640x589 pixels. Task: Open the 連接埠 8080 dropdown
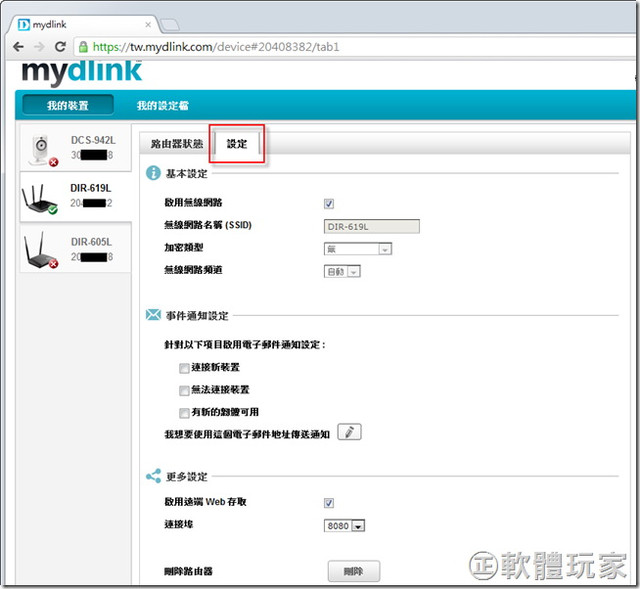[x=344, y=526]
